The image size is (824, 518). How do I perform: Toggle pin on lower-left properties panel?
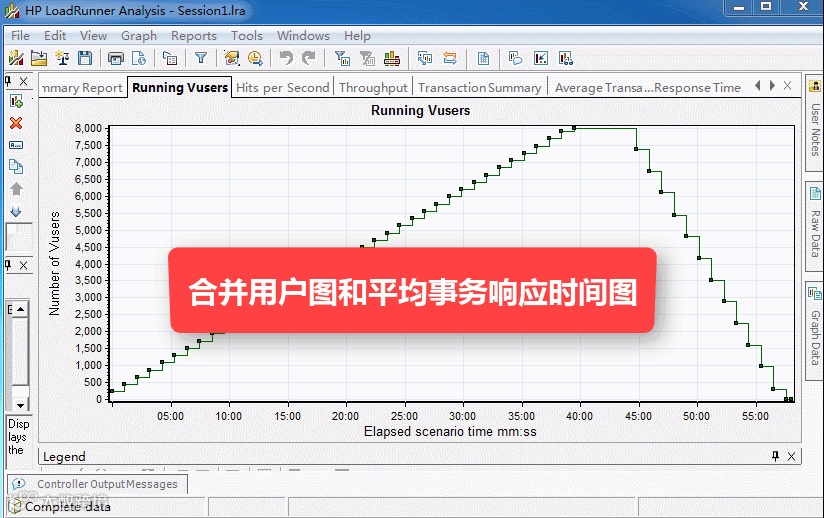point(8,265)
